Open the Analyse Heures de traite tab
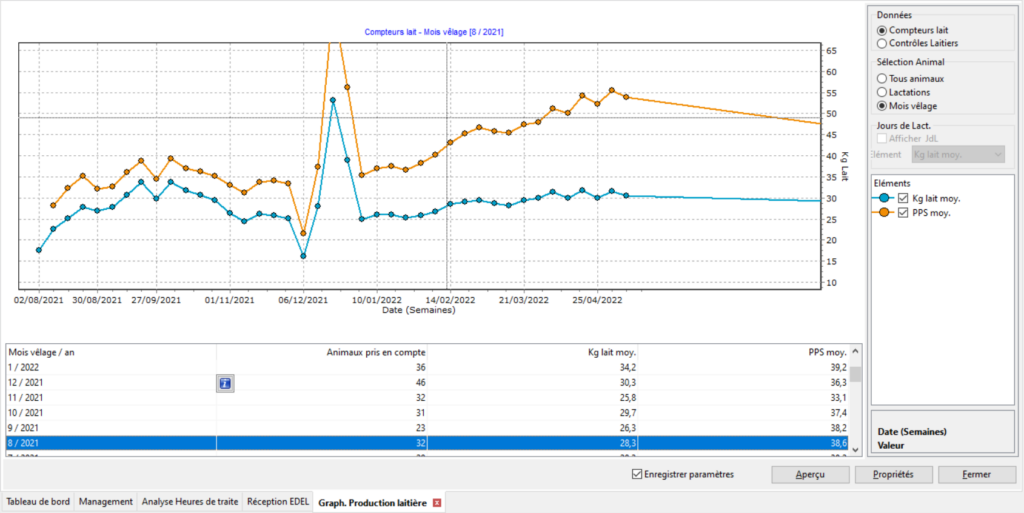The height and width of the screenshot is (513, 1024). [190, 502]
